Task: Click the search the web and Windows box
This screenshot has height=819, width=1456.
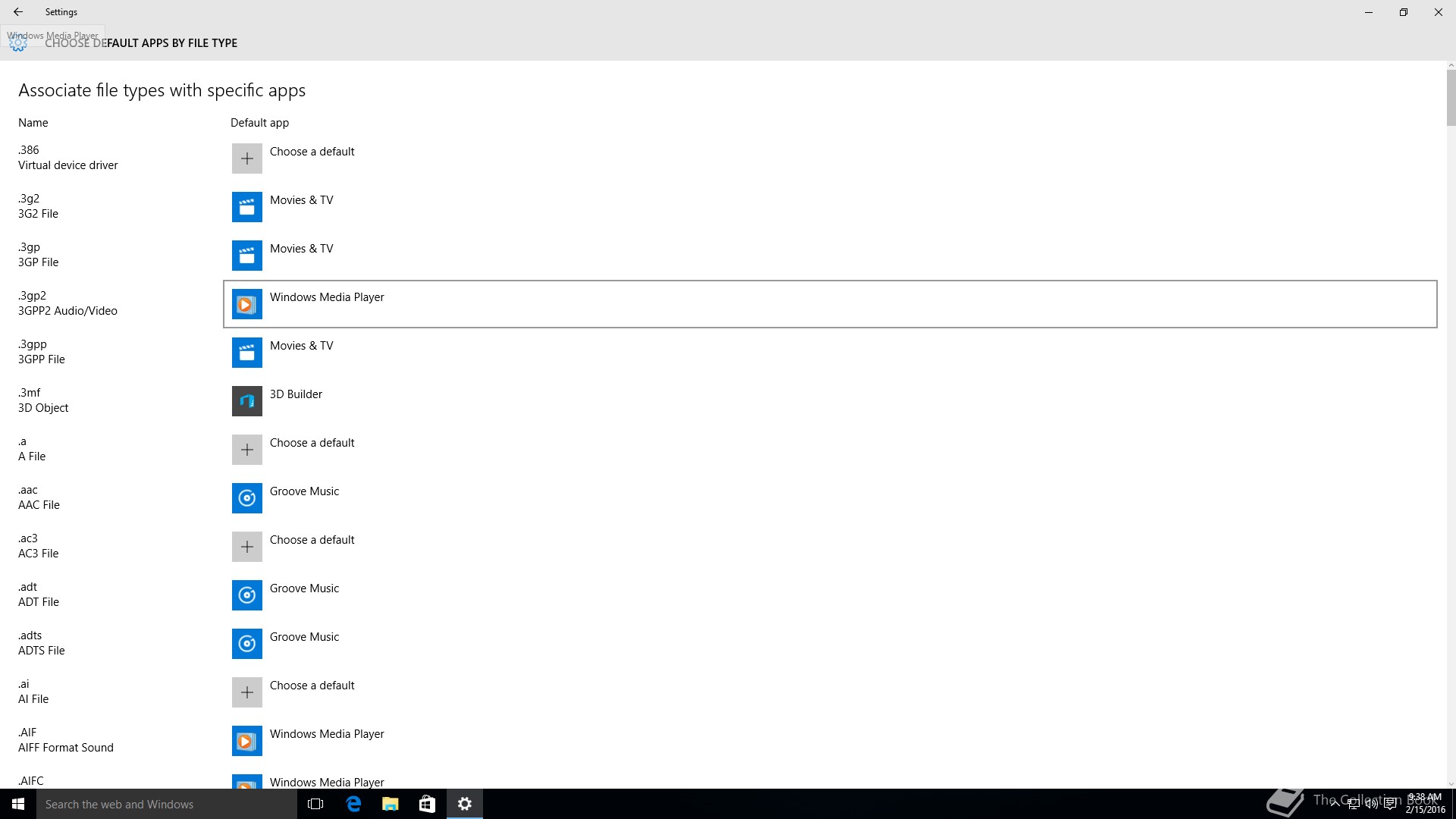Action: click(x=167, y=804)
